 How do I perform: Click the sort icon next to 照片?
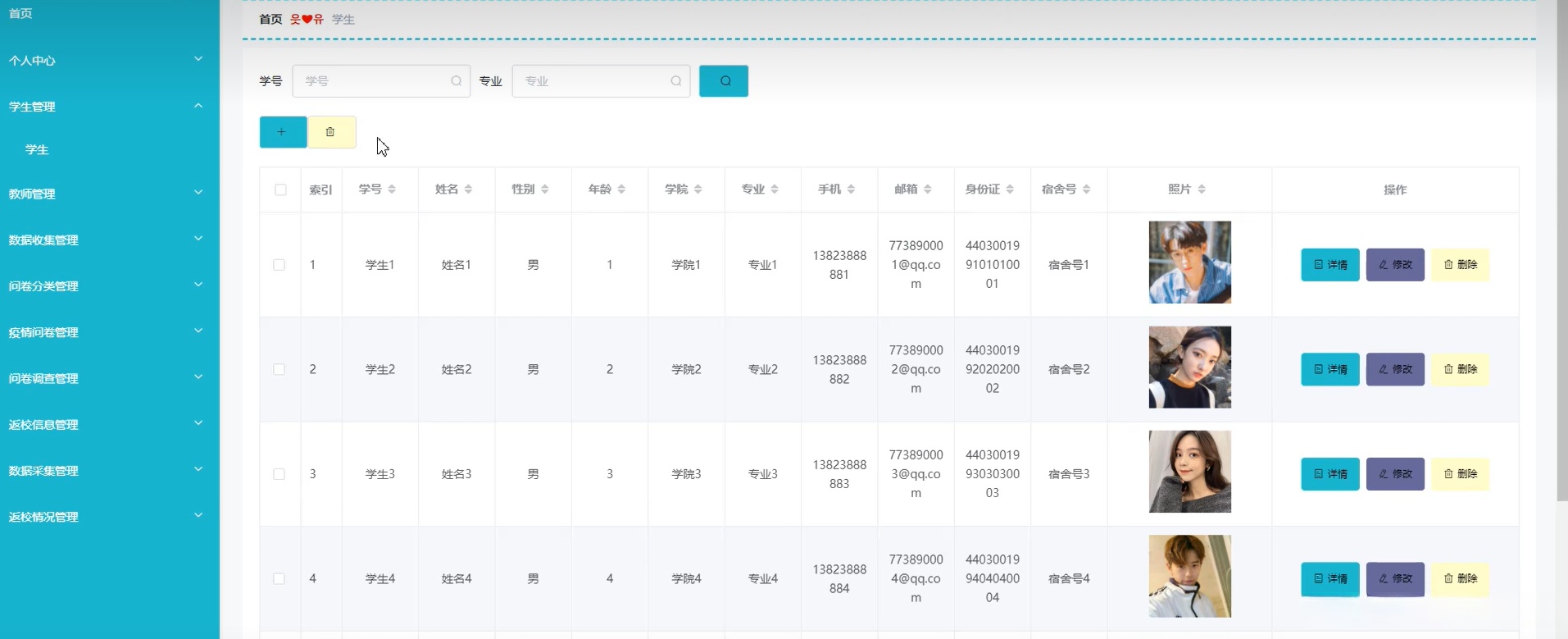[x=1202, y=189]
